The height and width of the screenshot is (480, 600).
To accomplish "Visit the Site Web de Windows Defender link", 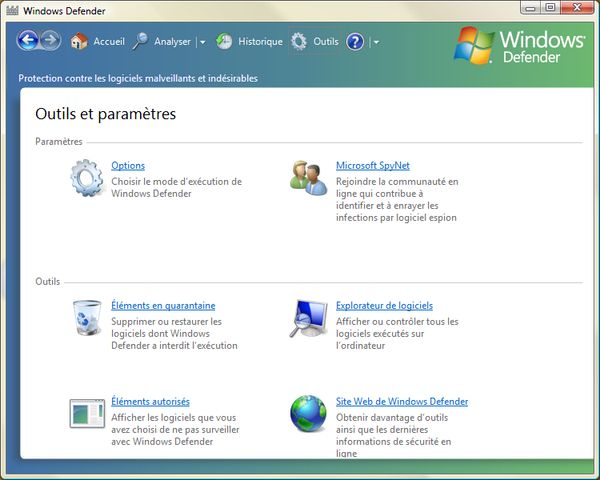I will pos(402,402).
